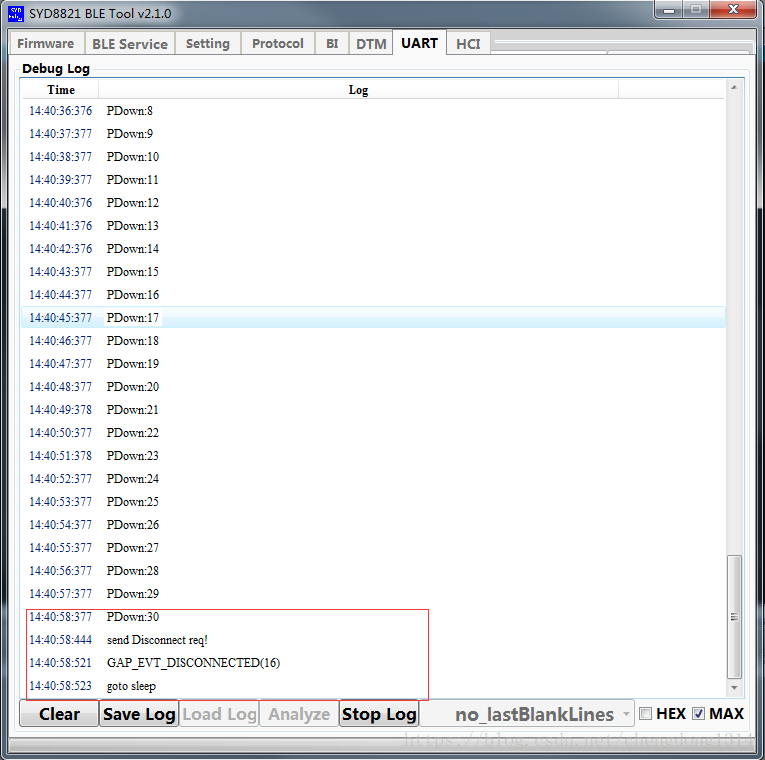Select the PDown:10 log row
The width and height of the screenshot is (765, 760).
(373, 157)
